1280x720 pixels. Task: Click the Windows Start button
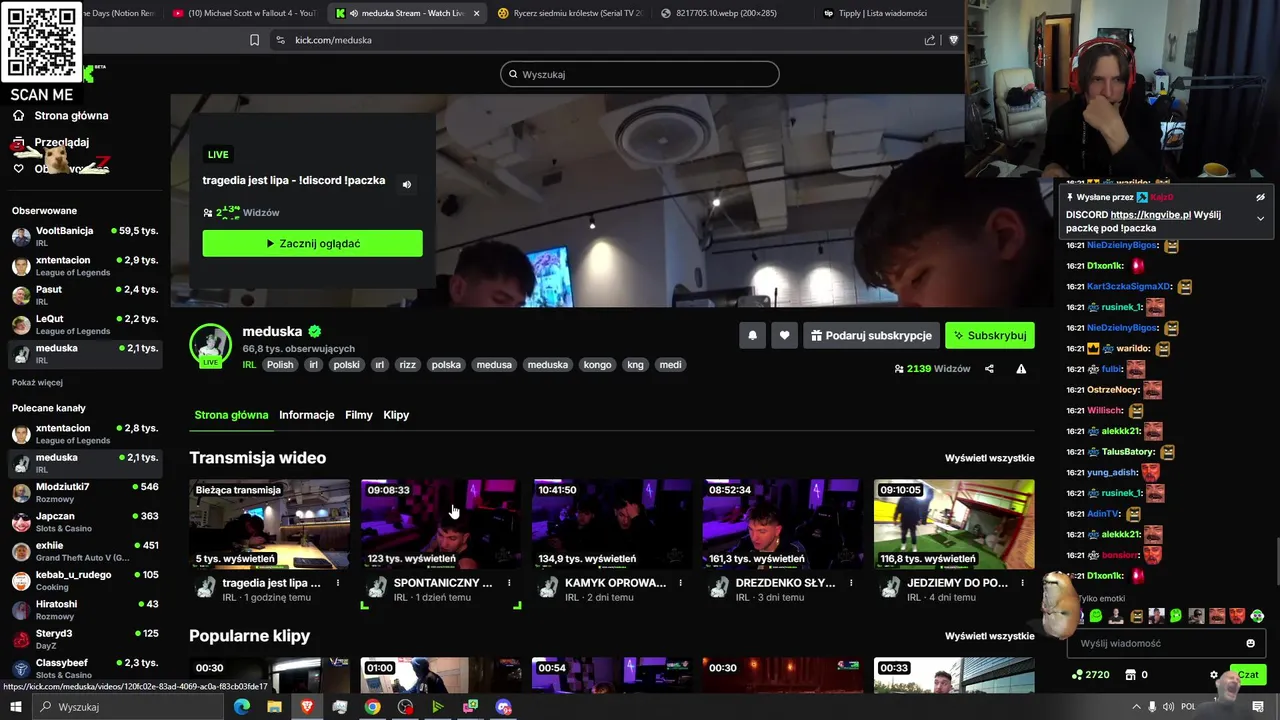point(17,707)
